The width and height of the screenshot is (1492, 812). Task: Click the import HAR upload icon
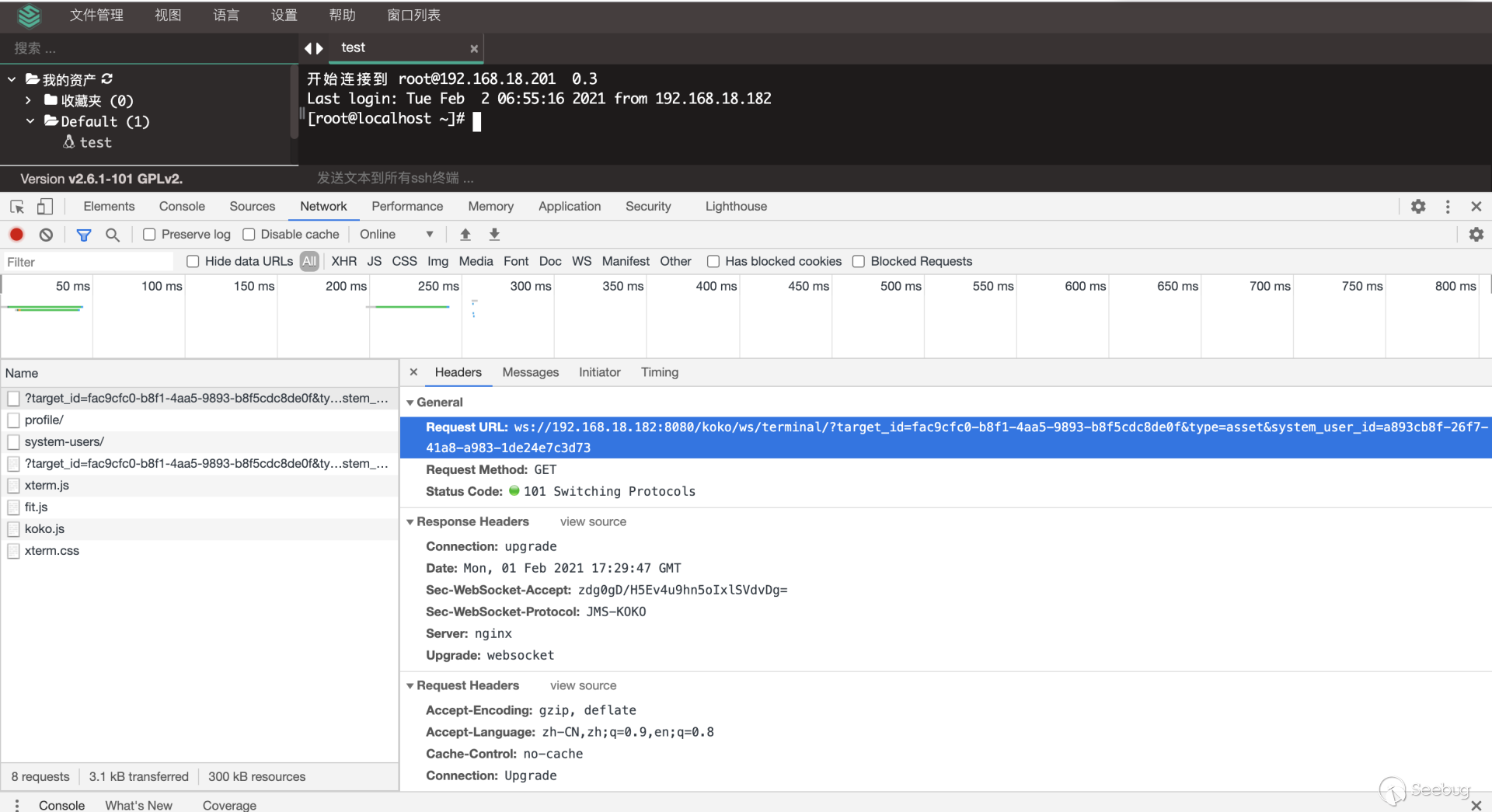(465, 235)
